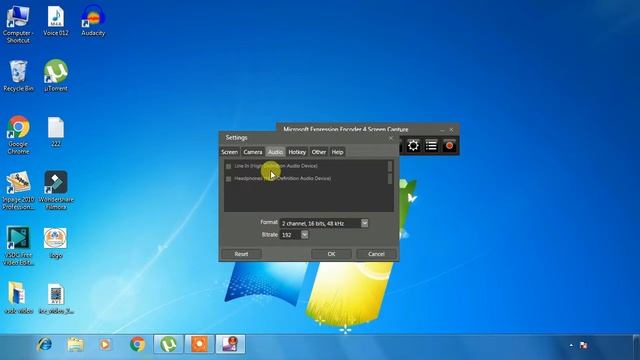Start recording with the red record button

click(x=449, y=146)
